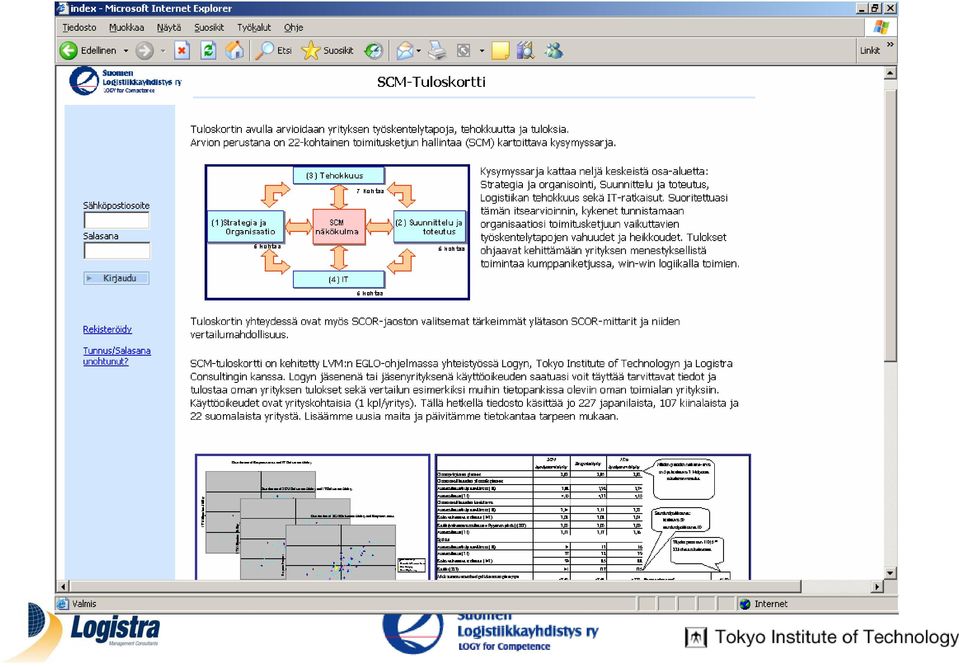Open the Forward history dropdown arrow

pyautogui.click(x=163, y=51)
